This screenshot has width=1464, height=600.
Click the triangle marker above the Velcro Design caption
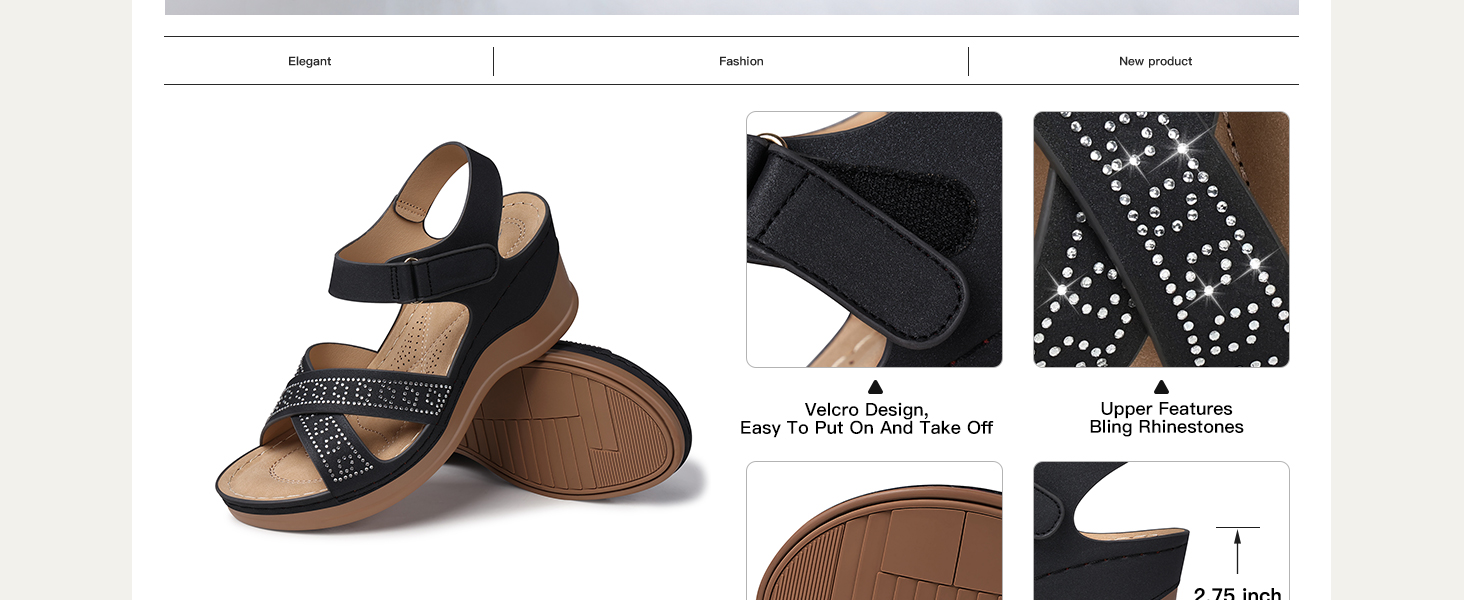(875, 387)
